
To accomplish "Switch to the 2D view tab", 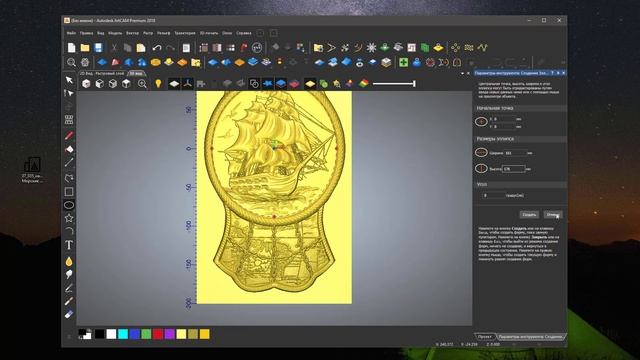I will (102, 73).
